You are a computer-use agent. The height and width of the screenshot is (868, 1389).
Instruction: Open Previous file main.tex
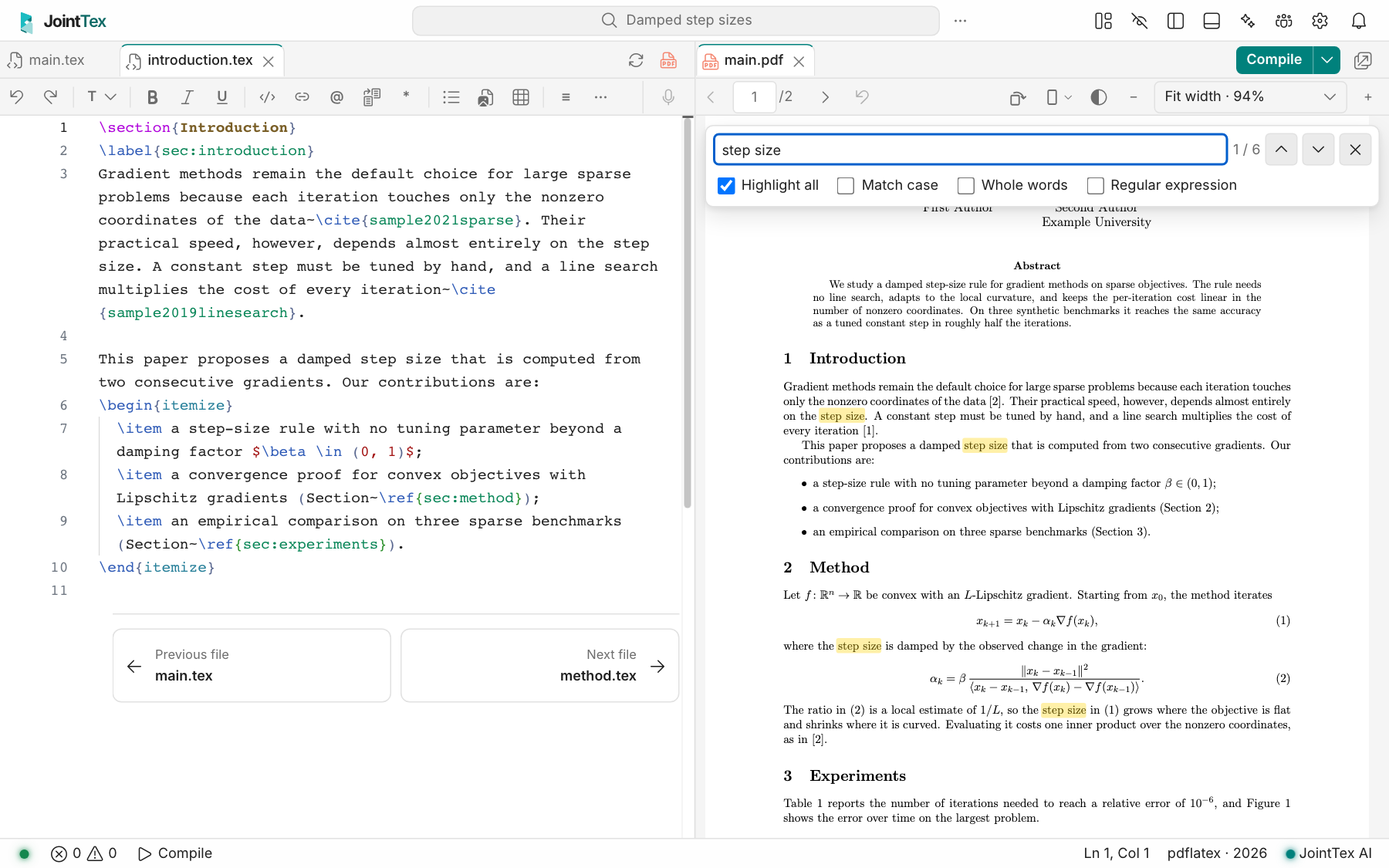[252, 665]
